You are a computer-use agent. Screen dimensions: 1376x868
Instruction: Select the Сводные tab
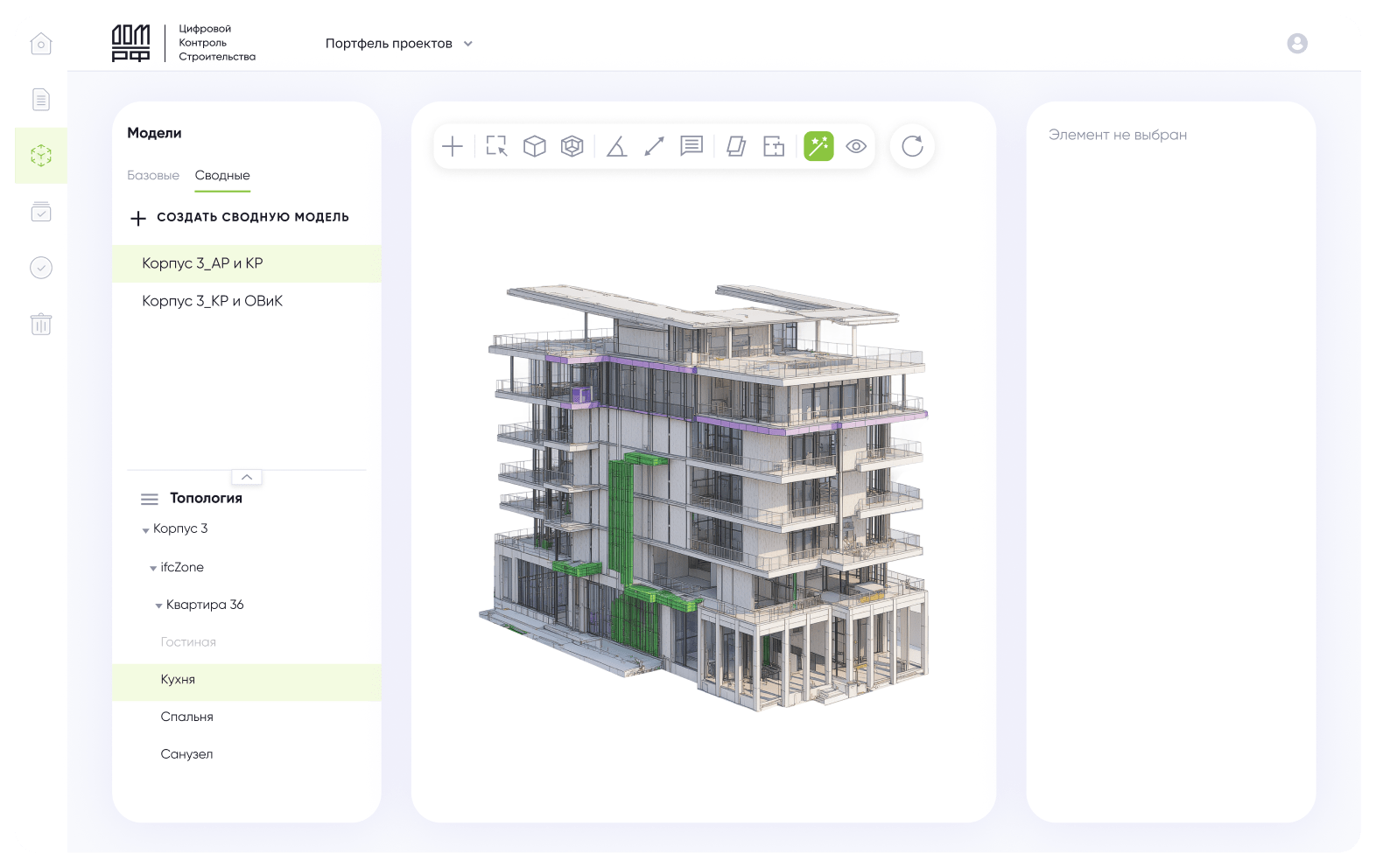(x=222, y=176)
